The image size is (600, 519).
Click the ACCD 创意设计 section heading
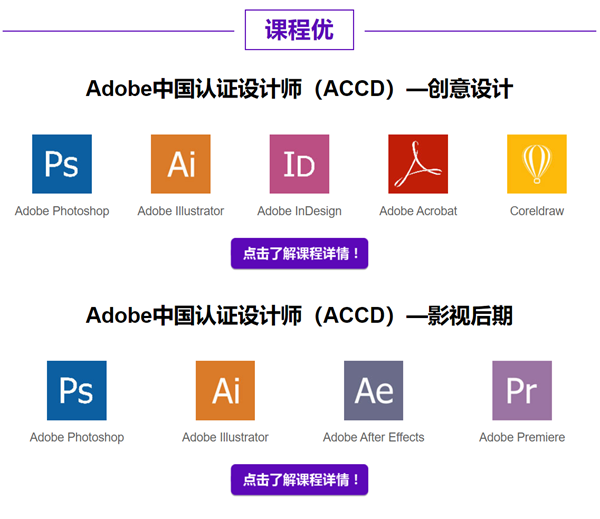point(299,89)
